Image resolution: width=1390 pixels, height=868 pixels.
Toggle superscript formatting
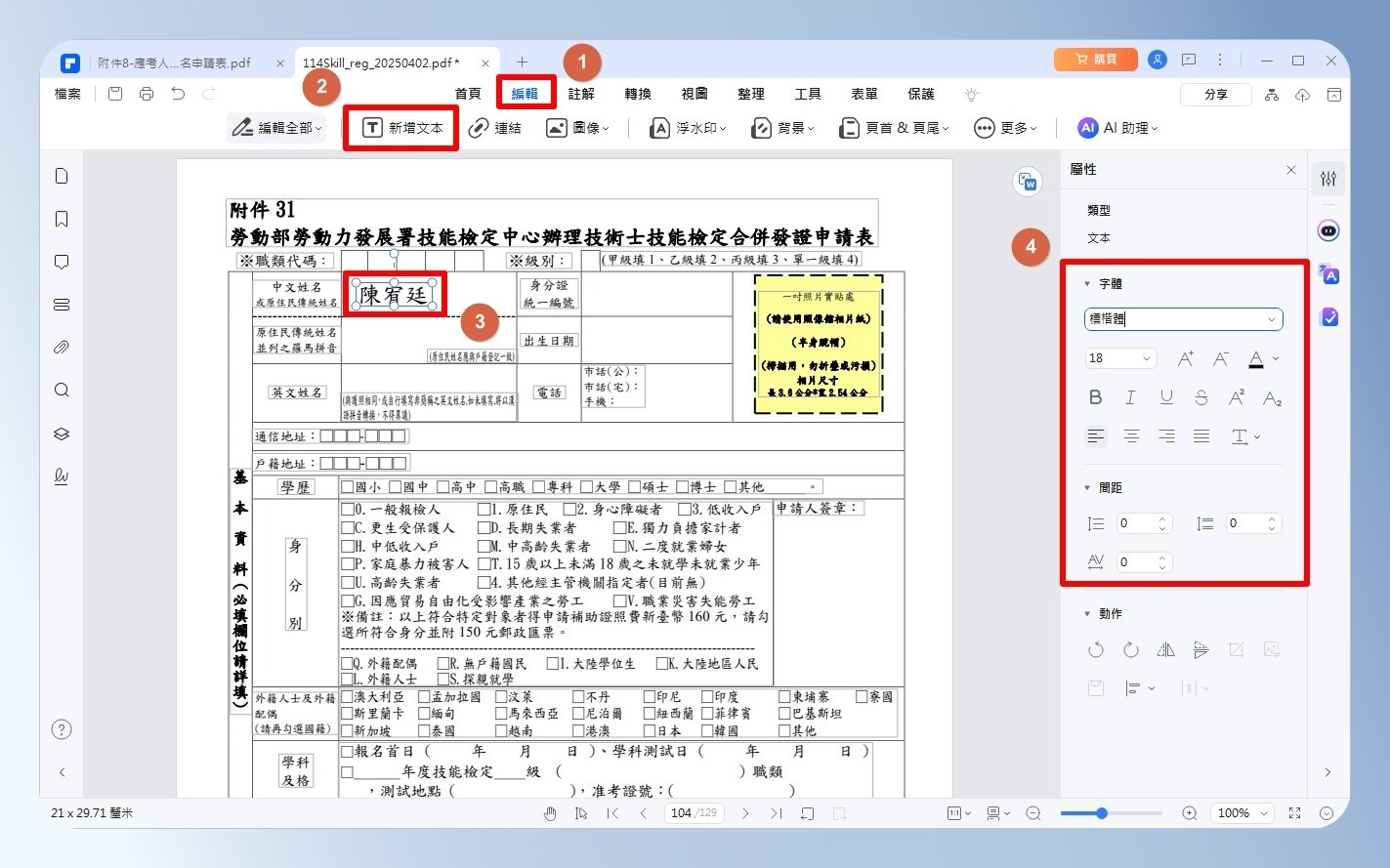click(x=1237, y=397)
